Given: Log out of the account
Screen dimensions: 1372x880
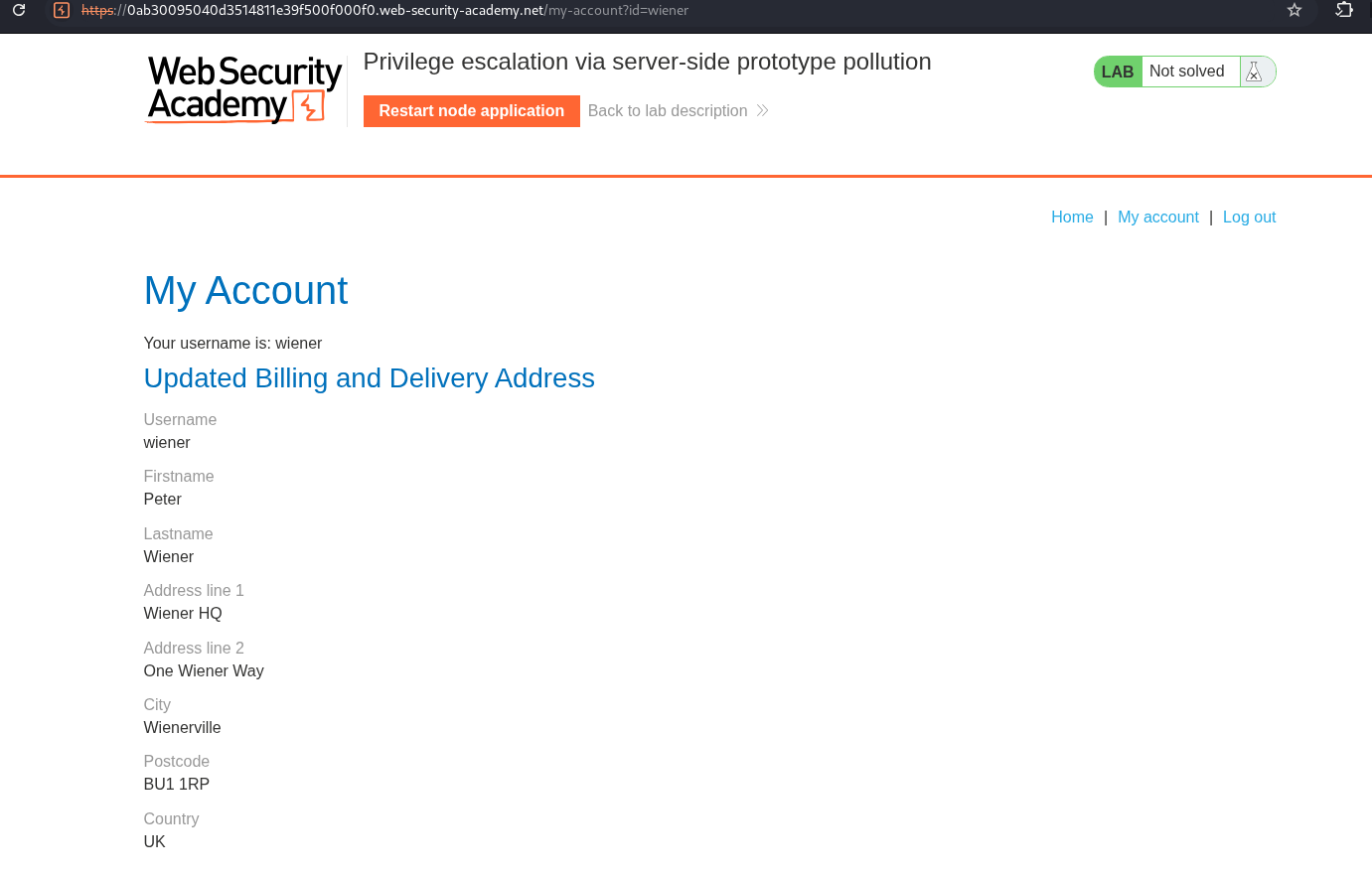Looking at the screenshot, I should 1249,217.
